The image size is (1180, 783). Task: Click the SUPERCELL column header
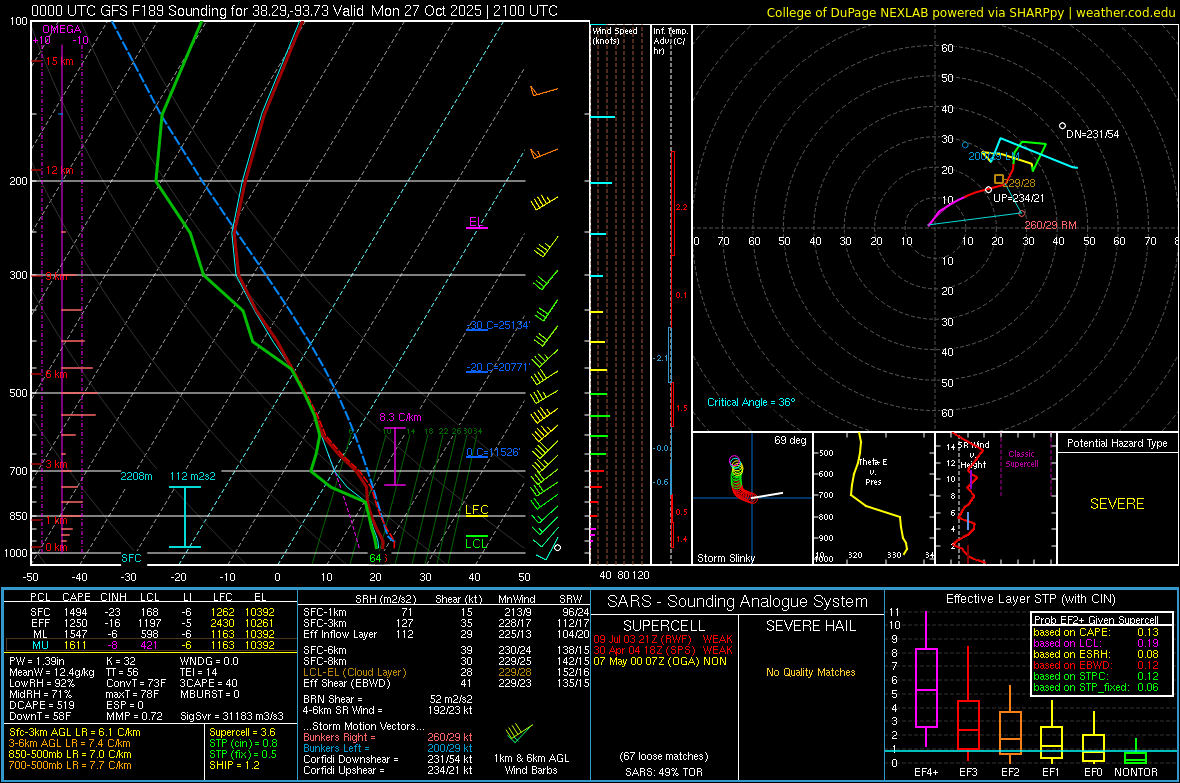pyautogui.click(x=664, y=626)
